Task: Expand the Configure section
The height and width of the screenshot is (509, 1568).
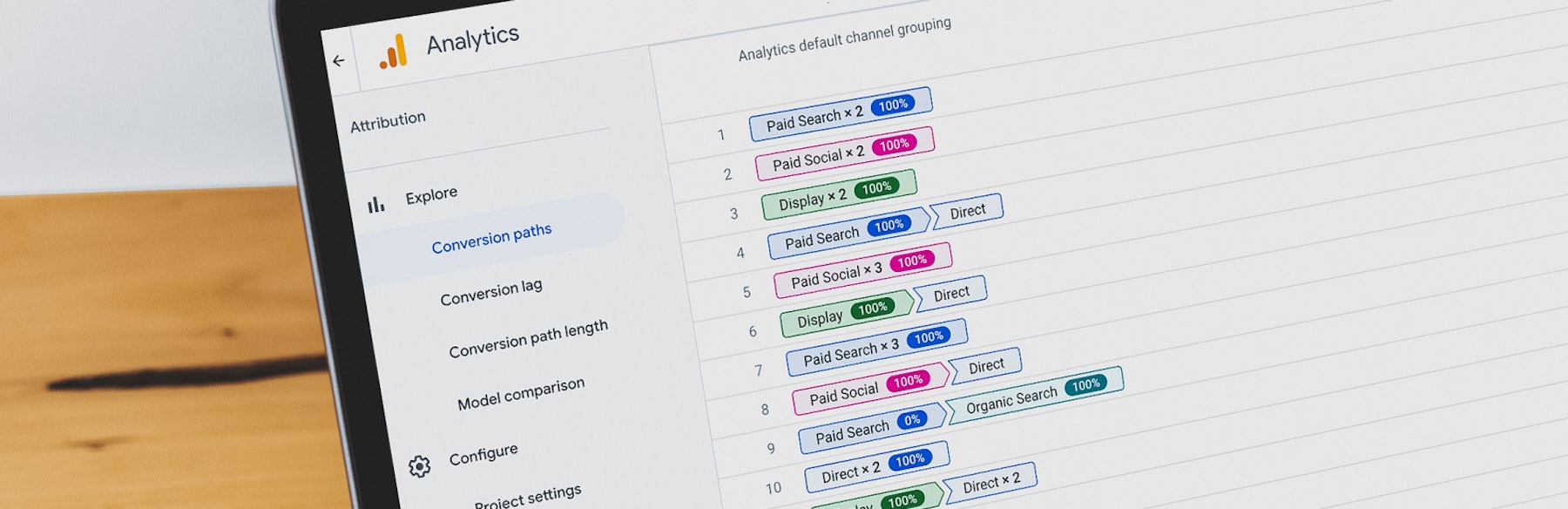Action: pos(483,454)
